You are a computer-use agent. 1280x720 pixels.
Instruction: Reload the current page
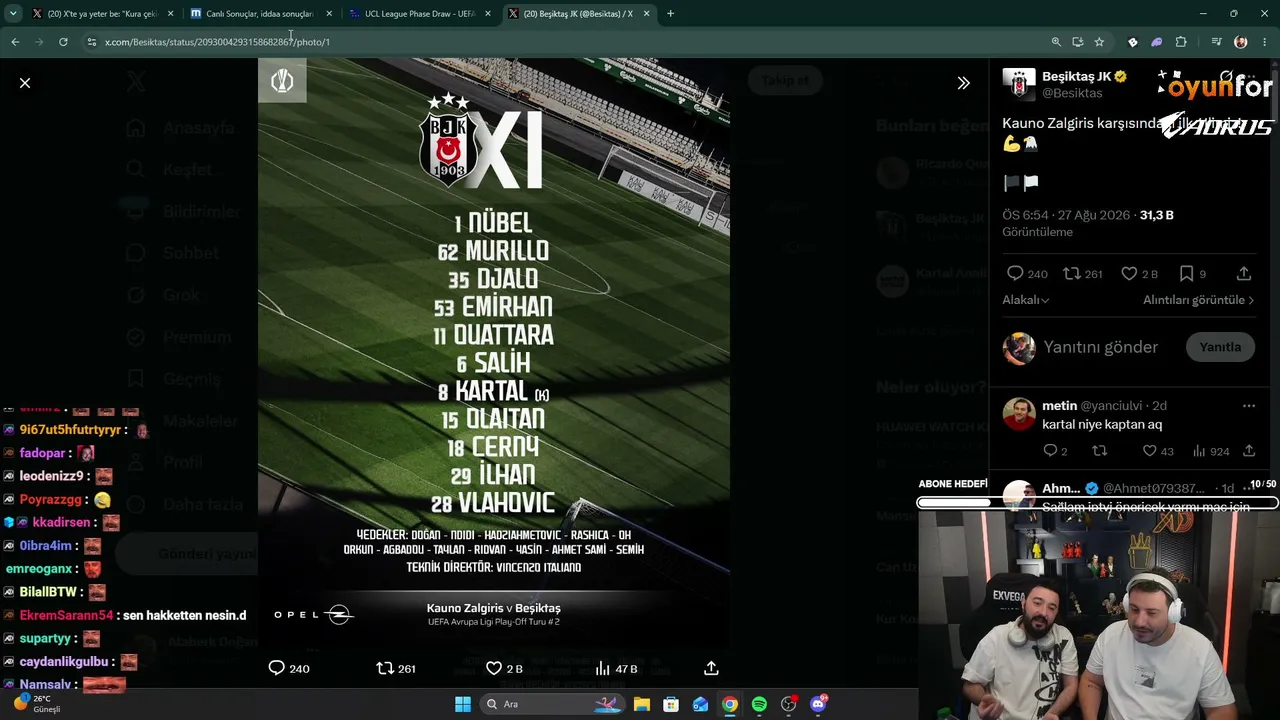pyautogui.click(x=63, y=42)
